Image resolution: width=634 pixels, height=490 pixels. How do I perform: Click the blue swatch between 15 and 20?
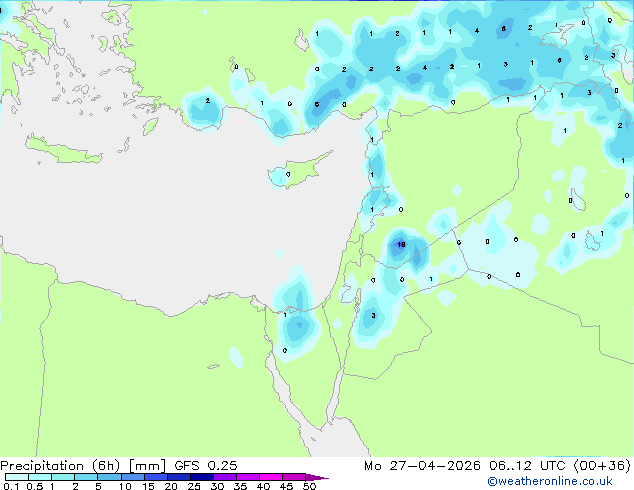(156, 477)
